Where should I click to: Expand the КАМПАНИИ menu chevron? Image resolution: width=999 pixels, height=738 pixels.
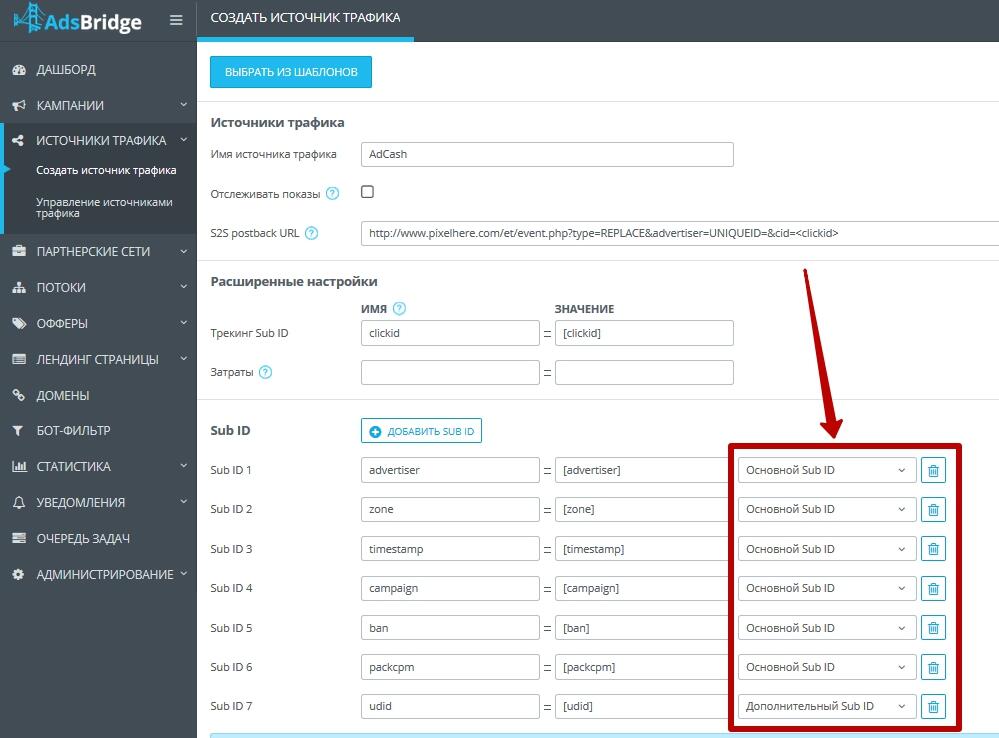coord(183,105)
